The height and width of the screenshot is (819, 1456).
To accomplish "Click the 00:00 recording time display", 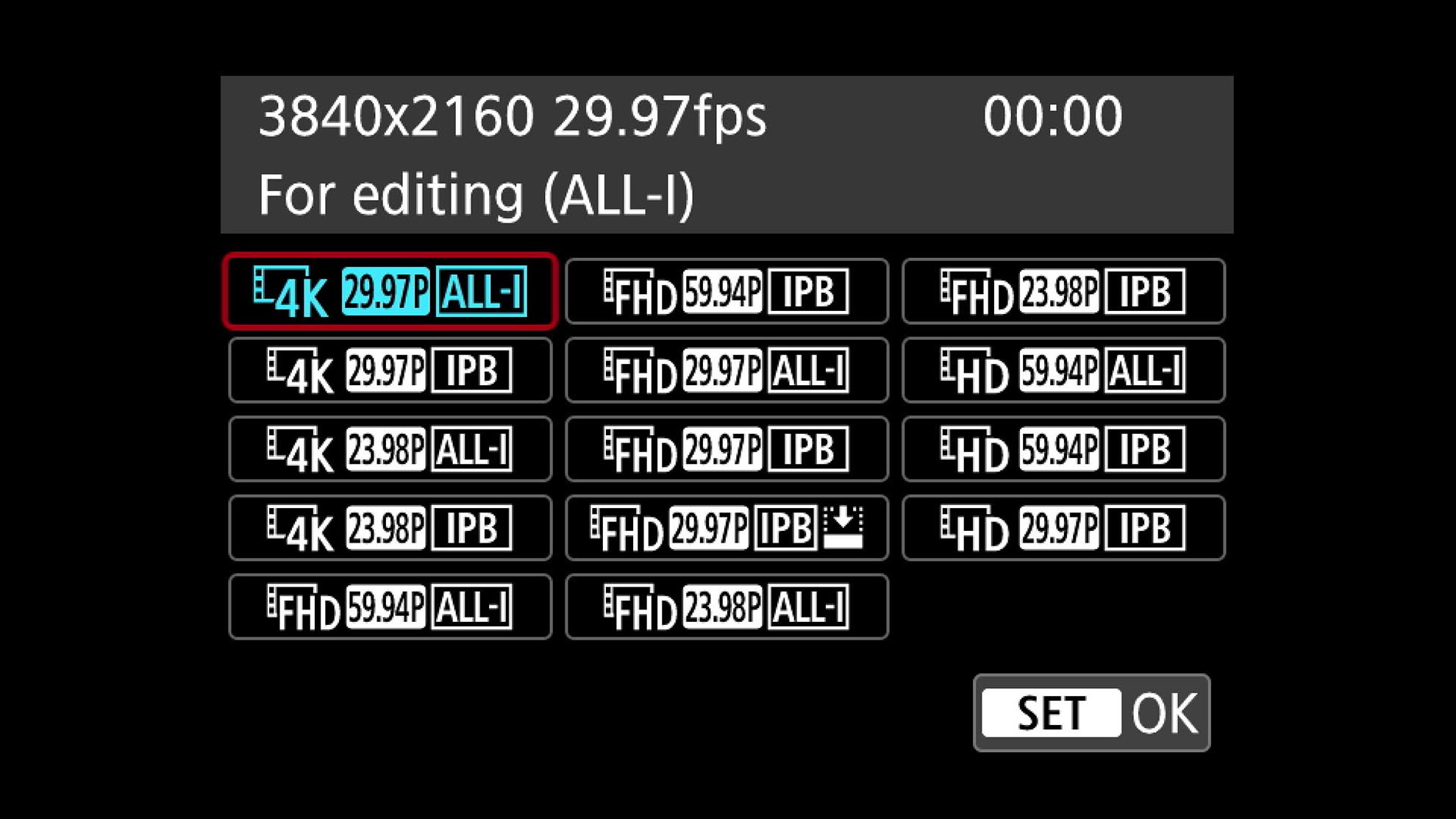I will 1052,116.
